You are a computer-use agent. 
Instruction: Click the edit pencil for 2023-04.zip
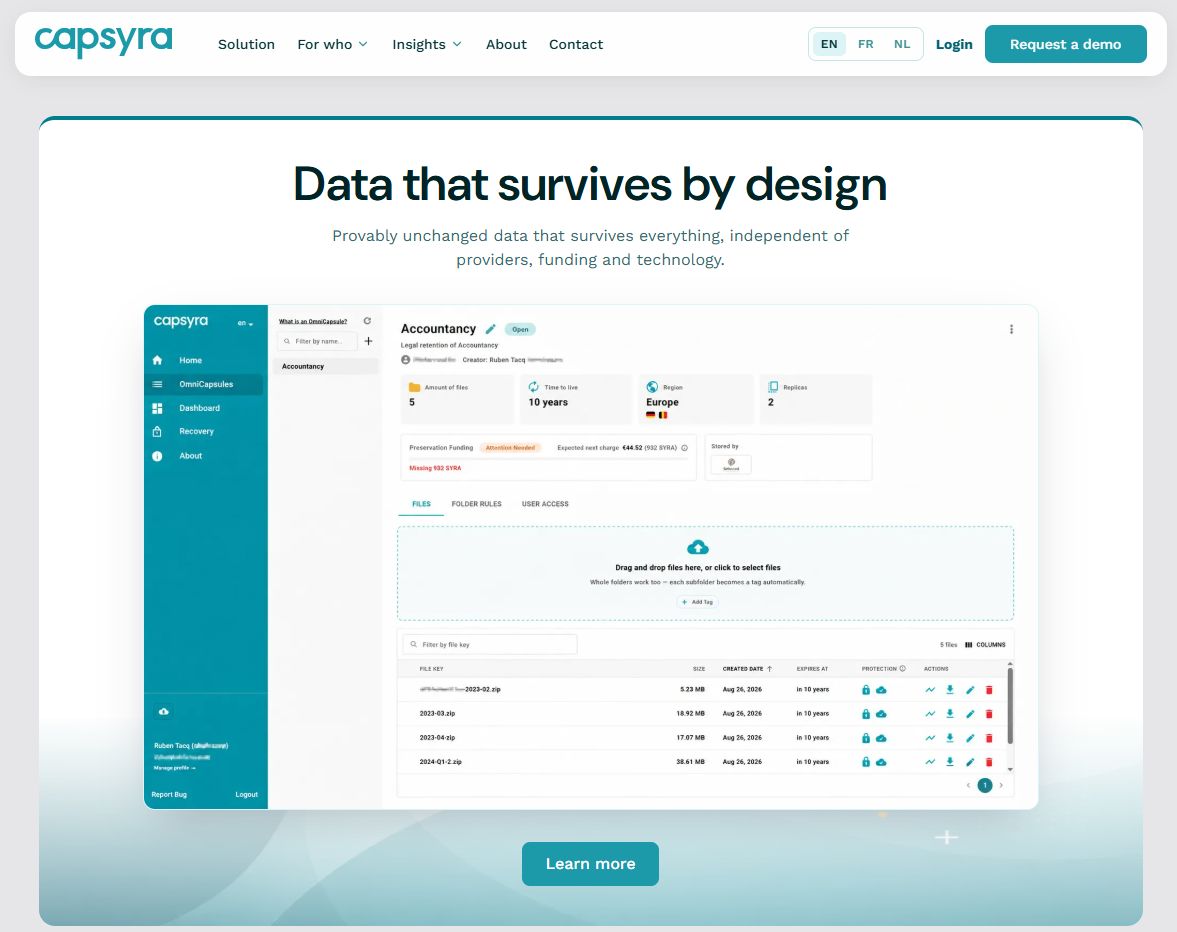(x=970, y=738)
